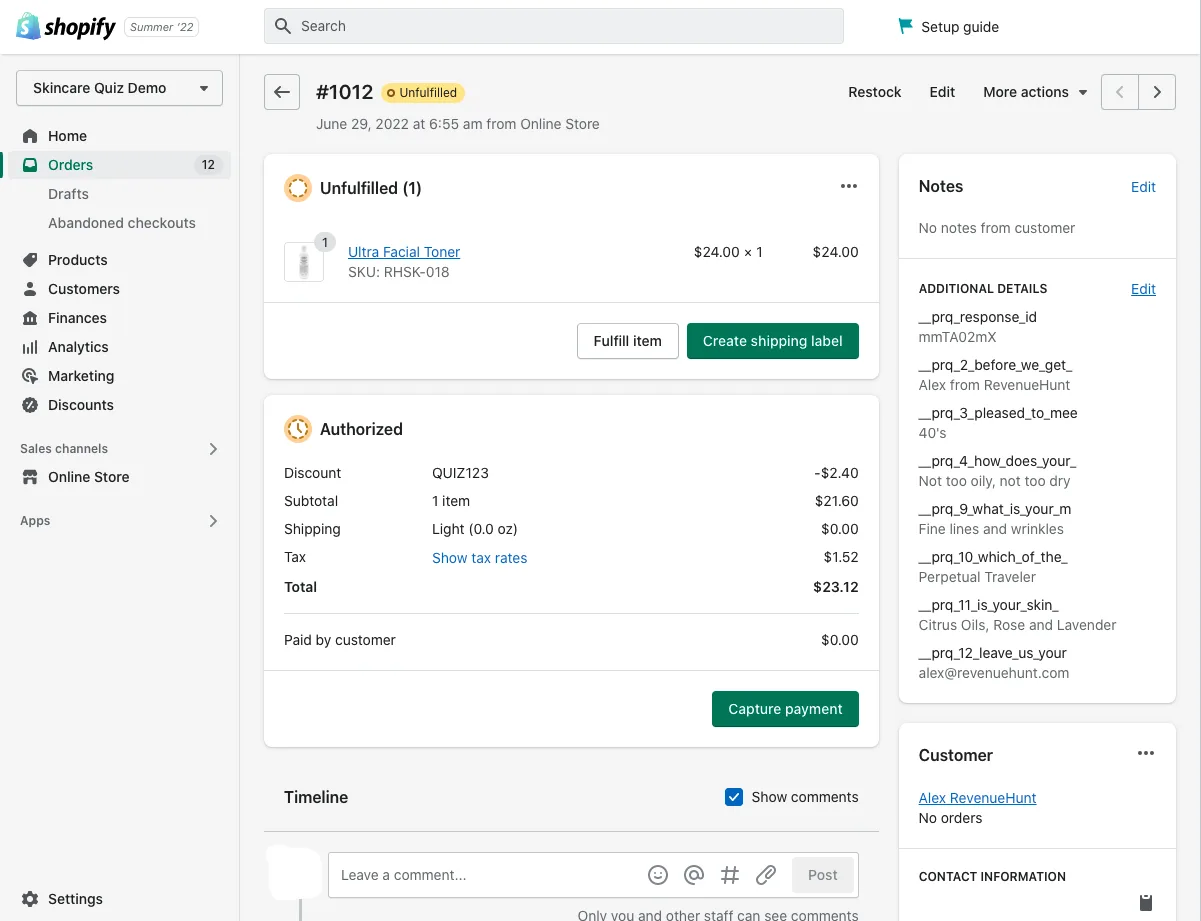Click the alex@revenuehunt.com value
The height and width of the screenshot is (921, 1201).
point(994,673)
